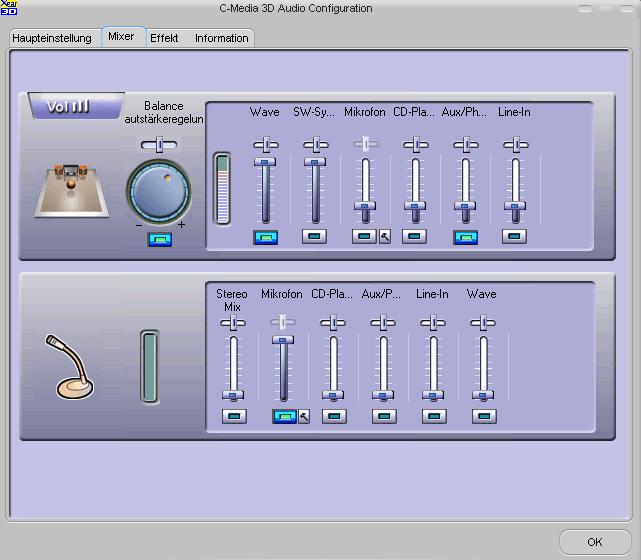Adjust the master balance slider above knob
641x560 pixels.
click(x=159, y=145)
